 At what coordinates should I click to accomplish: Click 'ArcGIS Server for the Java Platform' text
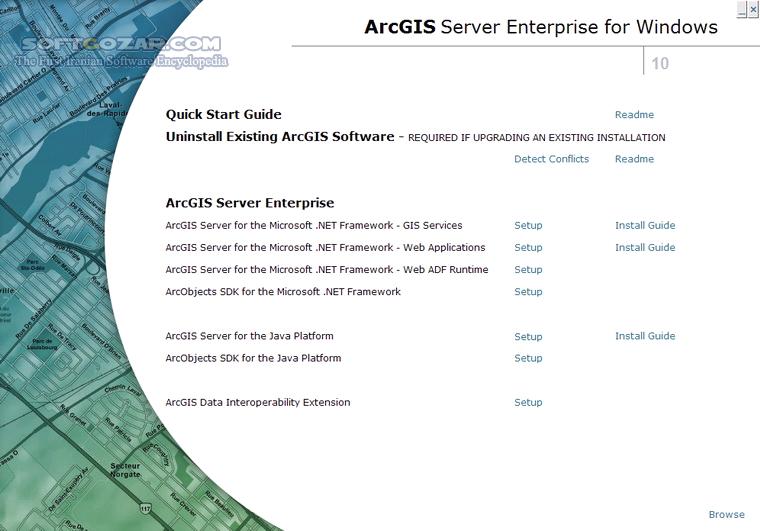(x=249, y=336)
